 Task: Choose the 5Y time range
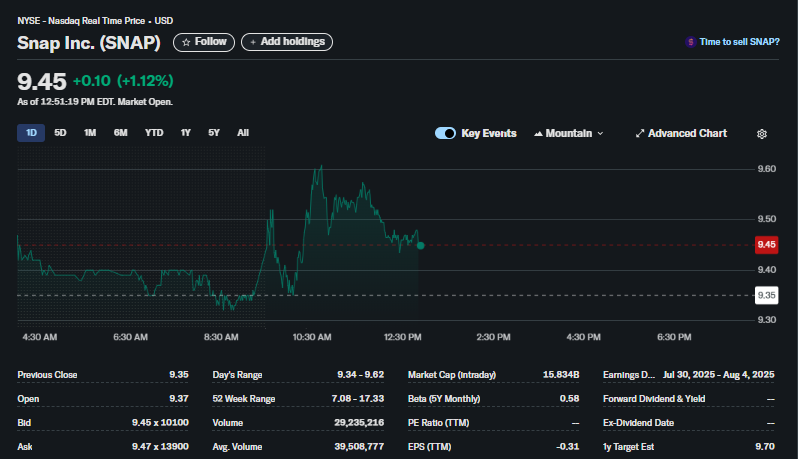[x=214, y=133]
